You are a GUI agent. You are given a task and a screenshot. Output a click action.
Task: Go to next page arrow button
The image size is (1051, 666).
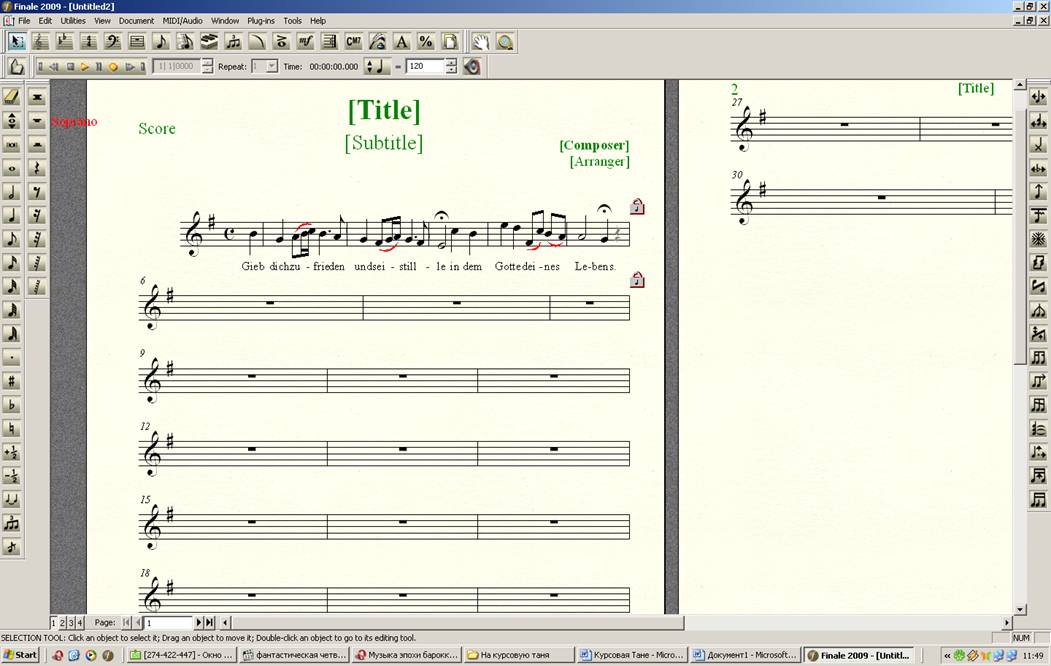199,623
